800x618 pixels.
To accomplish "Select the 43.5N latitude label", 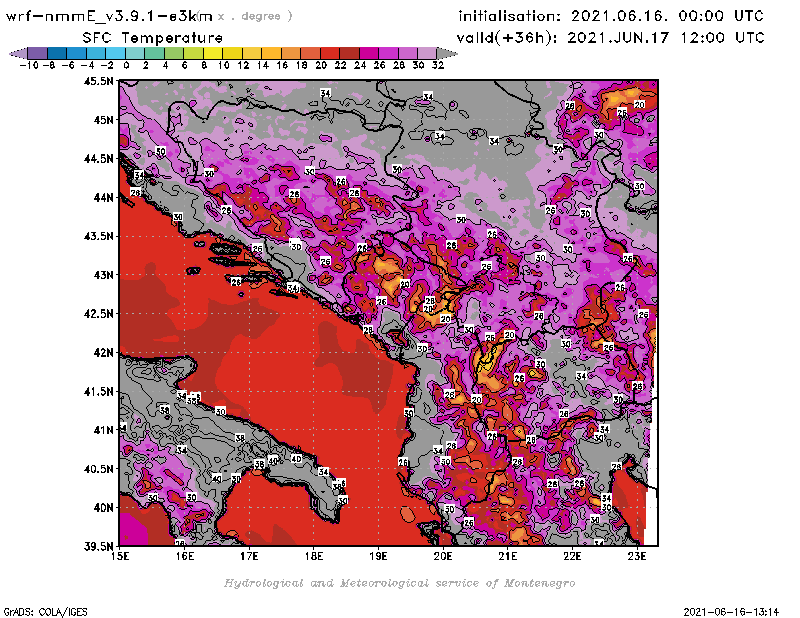I will coord(98,236).
